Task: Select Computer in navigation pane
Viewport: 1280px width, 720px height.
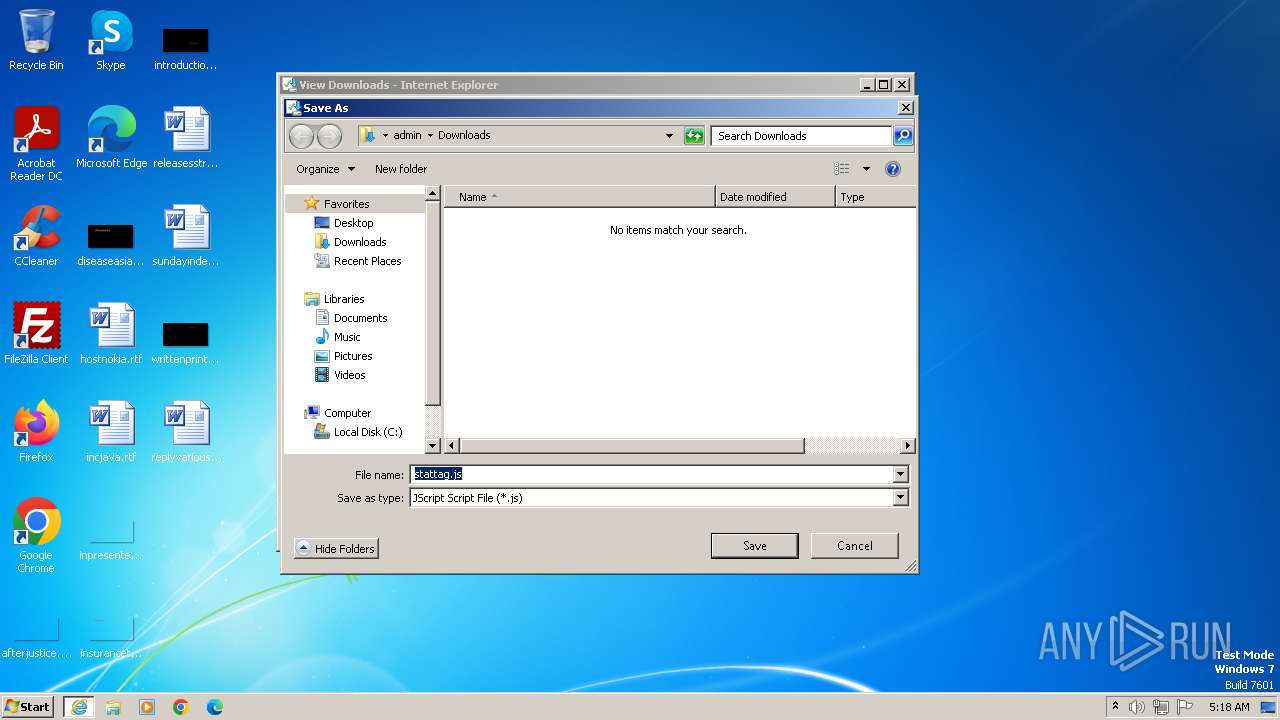Action: (347, 413)
